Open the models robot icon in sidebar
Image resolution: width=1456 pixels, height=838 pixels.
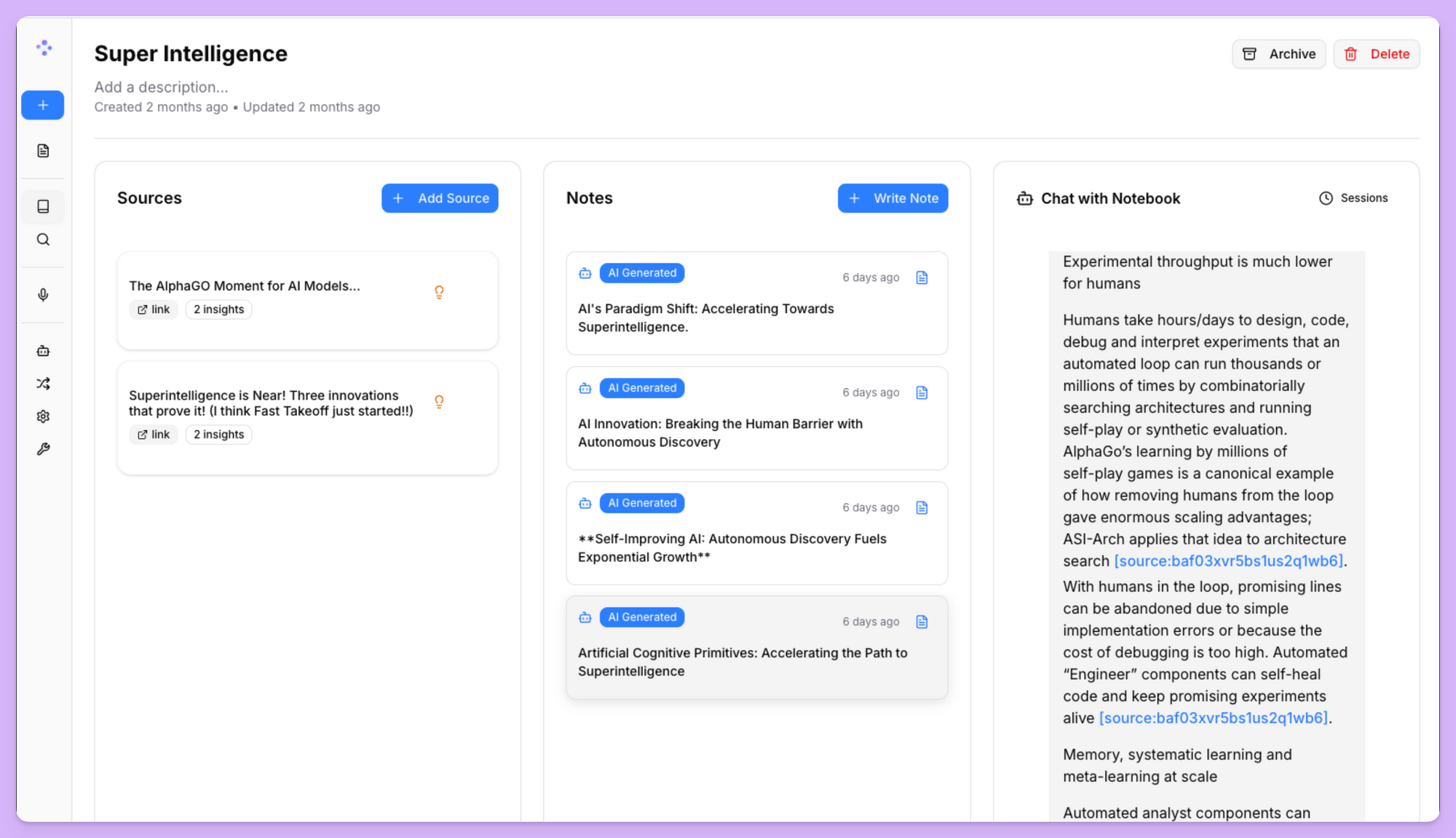coord(43,351)
